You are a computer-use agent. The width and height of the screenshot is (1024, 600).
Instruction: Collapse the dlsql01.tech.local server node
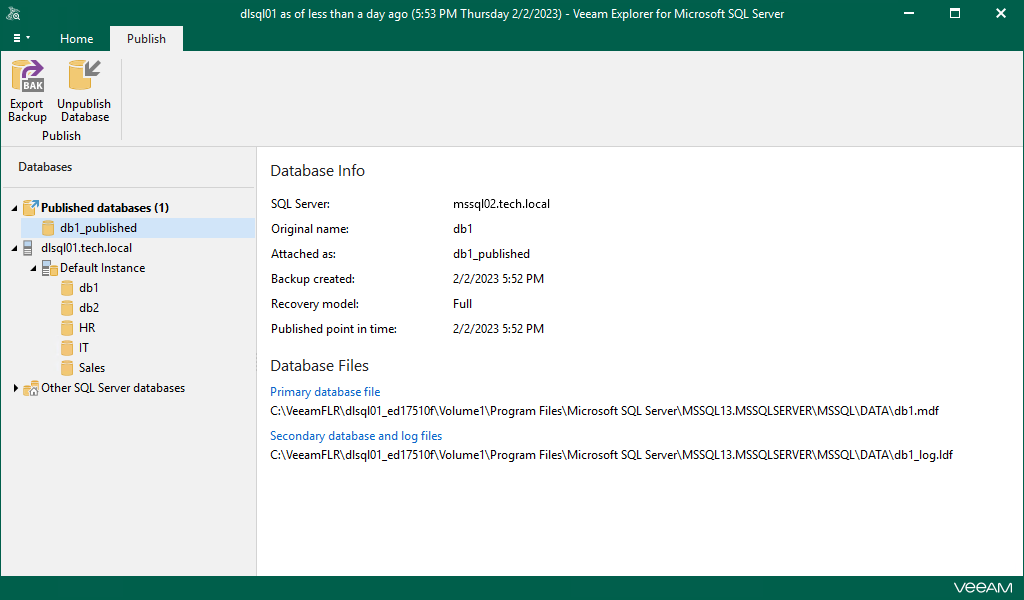[14, 248]
